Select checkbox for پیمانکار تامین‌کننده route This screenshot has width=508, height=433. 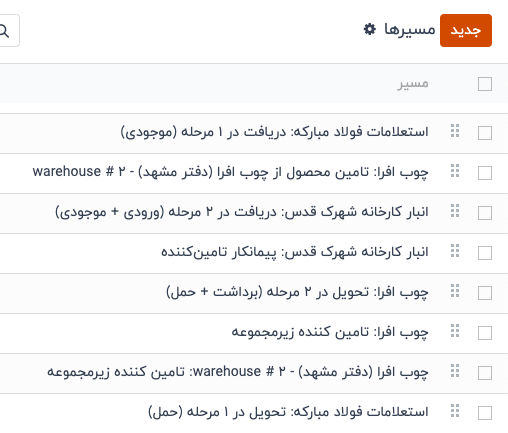(x=485, y=253)
